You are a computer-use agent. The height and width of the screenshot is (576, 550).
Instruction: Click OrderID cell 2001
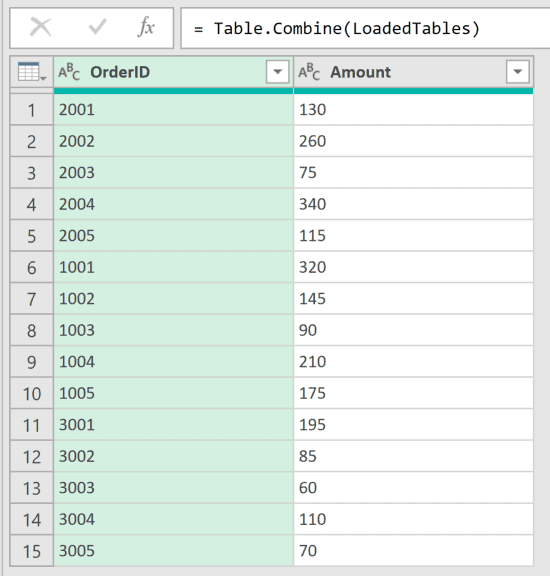point(173,110)
